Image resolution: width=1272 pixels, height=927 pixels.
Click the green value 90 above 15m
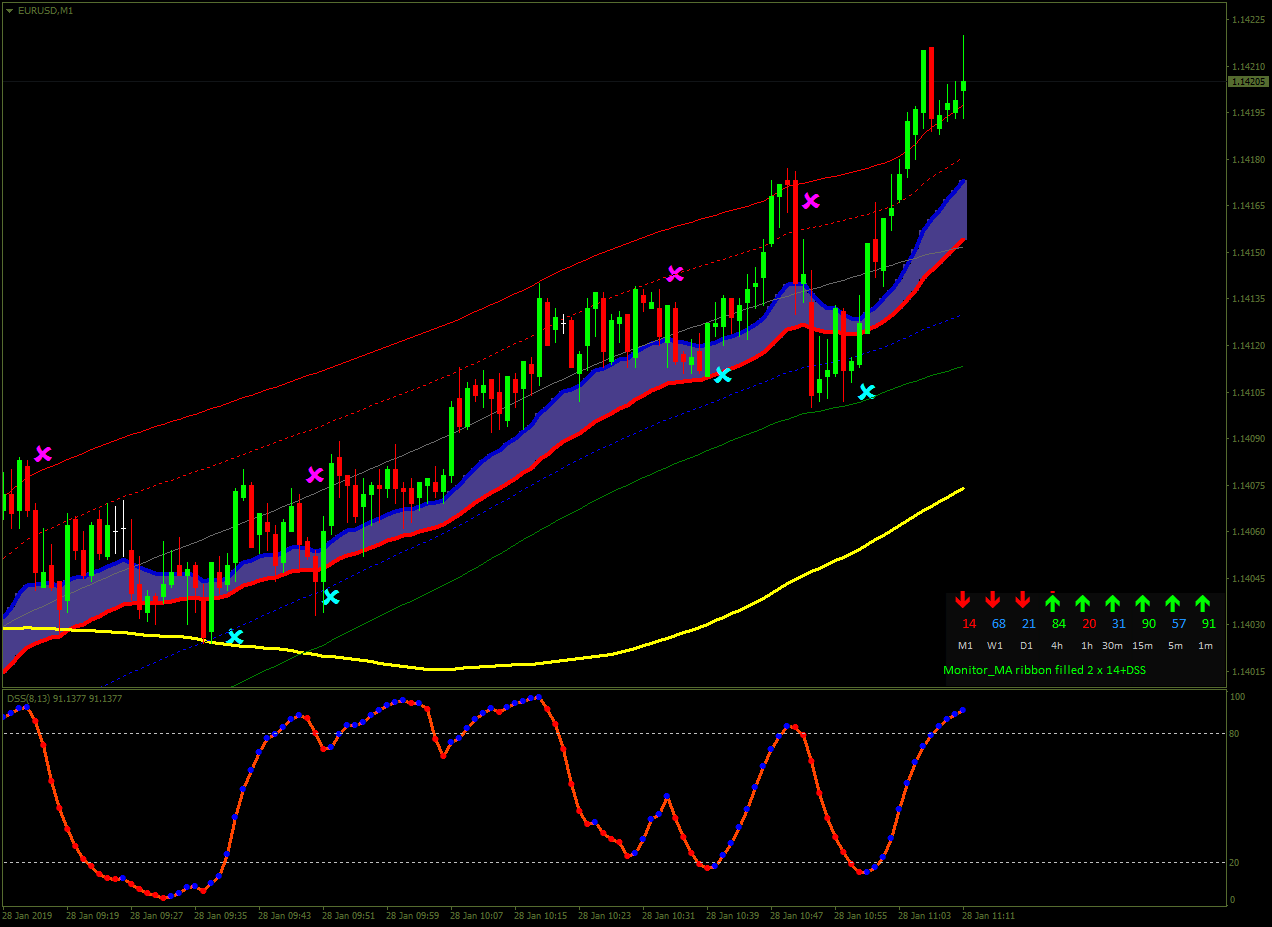click(x=1149, y=624)
